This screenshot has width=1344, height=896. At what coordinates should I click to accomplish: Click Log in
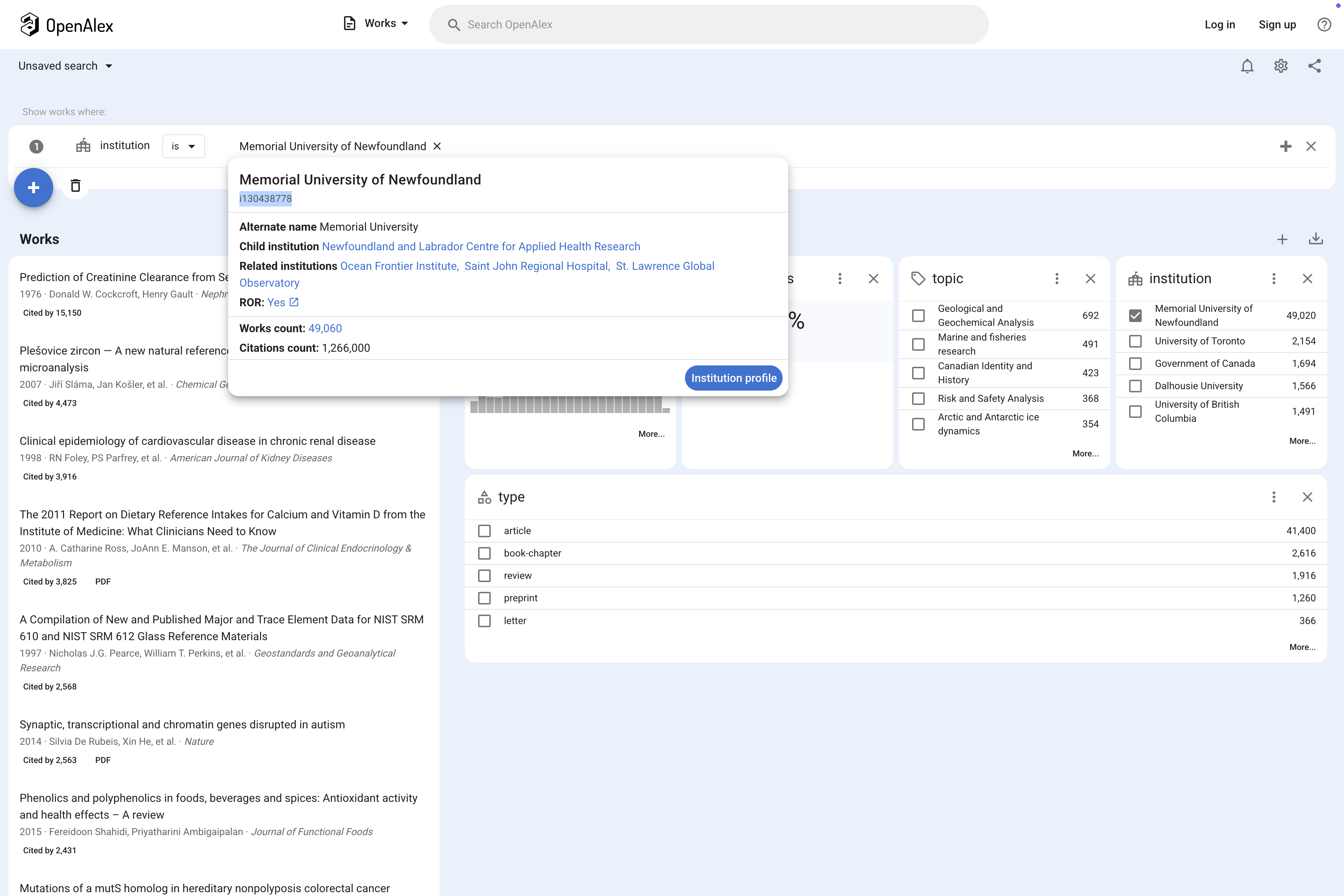point(1219,24)
